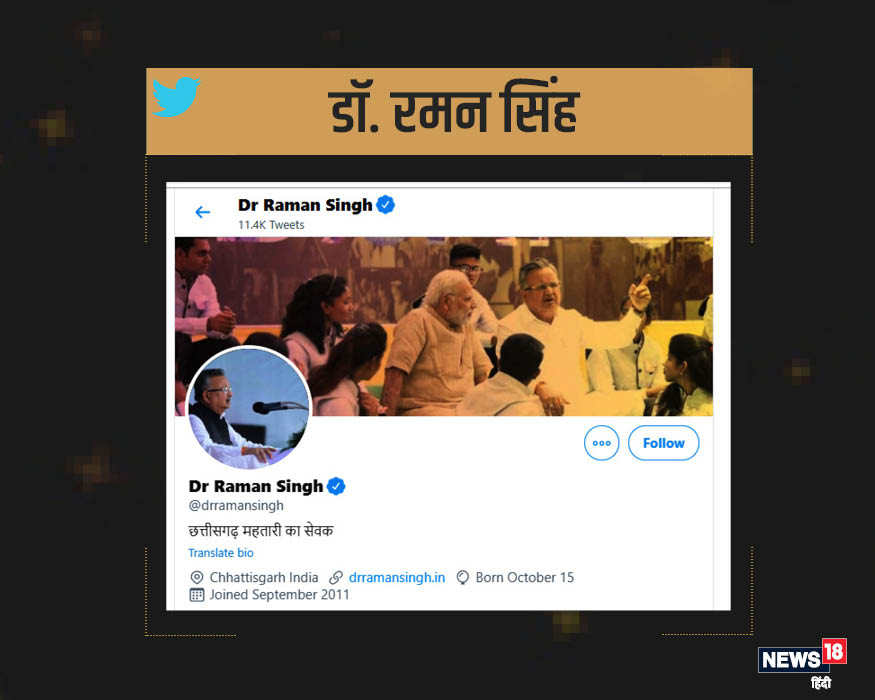The height and width of the screenshot is (700, 875).
Task: Click the verified badge beside the header name
Action: click(x=386, y=205)
